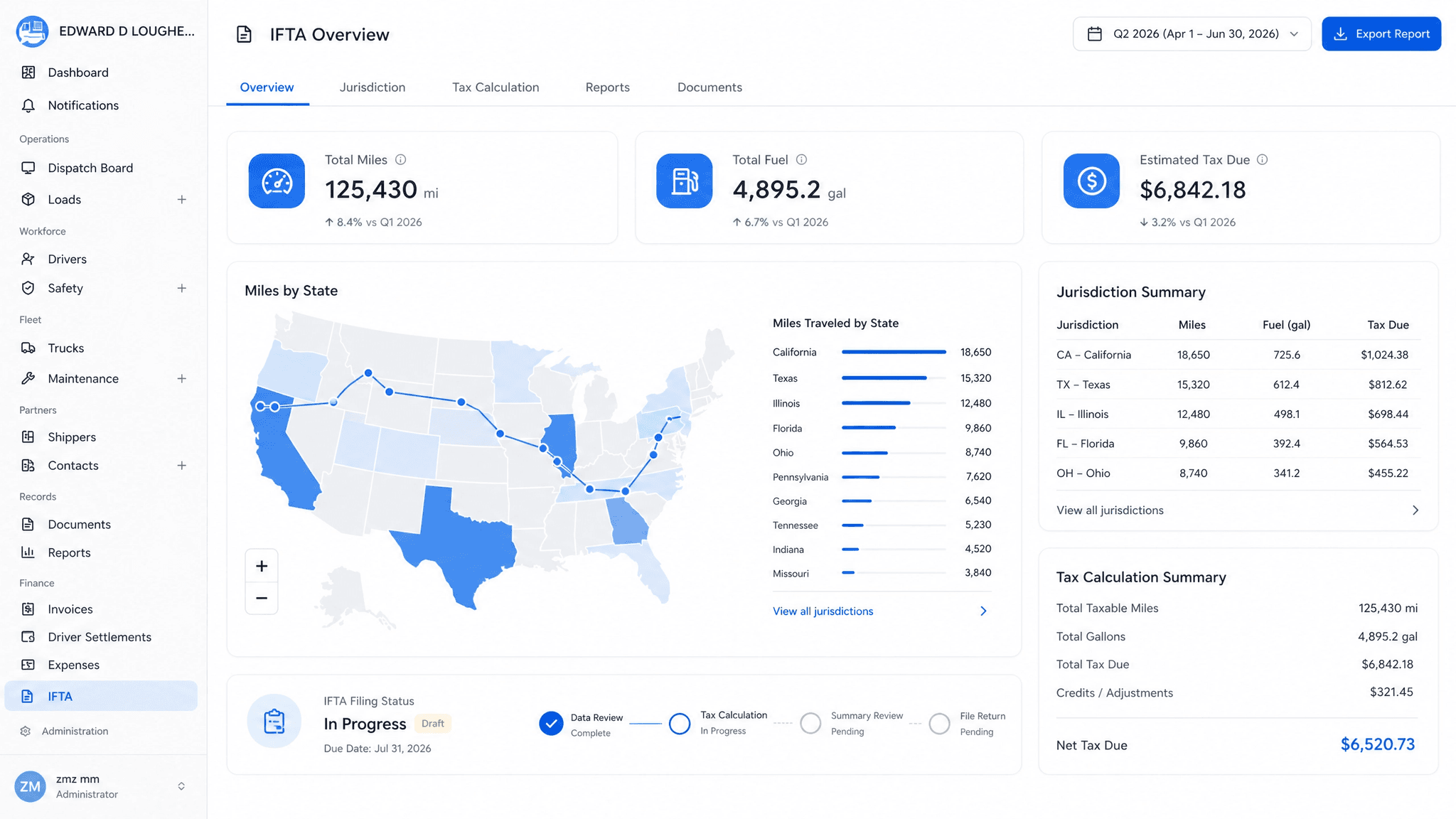
Task: Click the Due Date: Jul 31, 2026 text
Action: (x=378, y=749)
